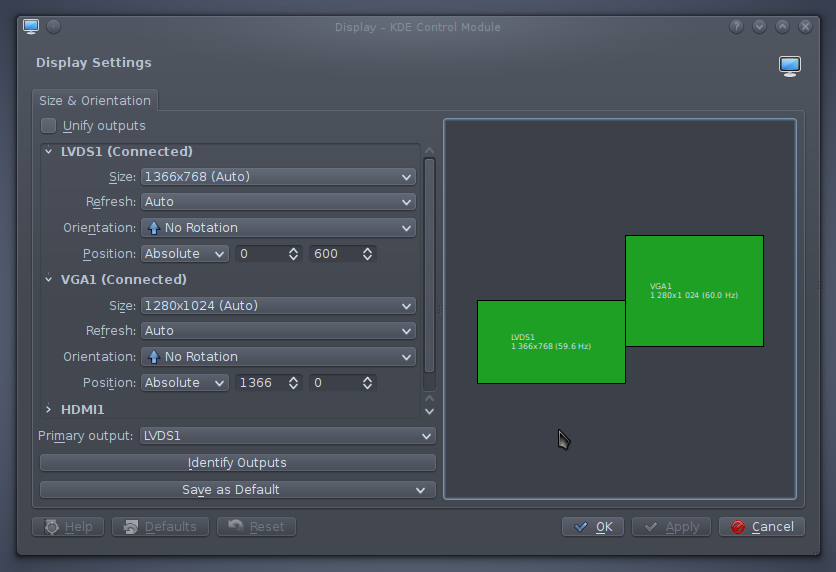Collapse the LVDS1 (Connected) section
This screenshot has width=836, height=572.
pyautogui.click(x=48, y=152)
